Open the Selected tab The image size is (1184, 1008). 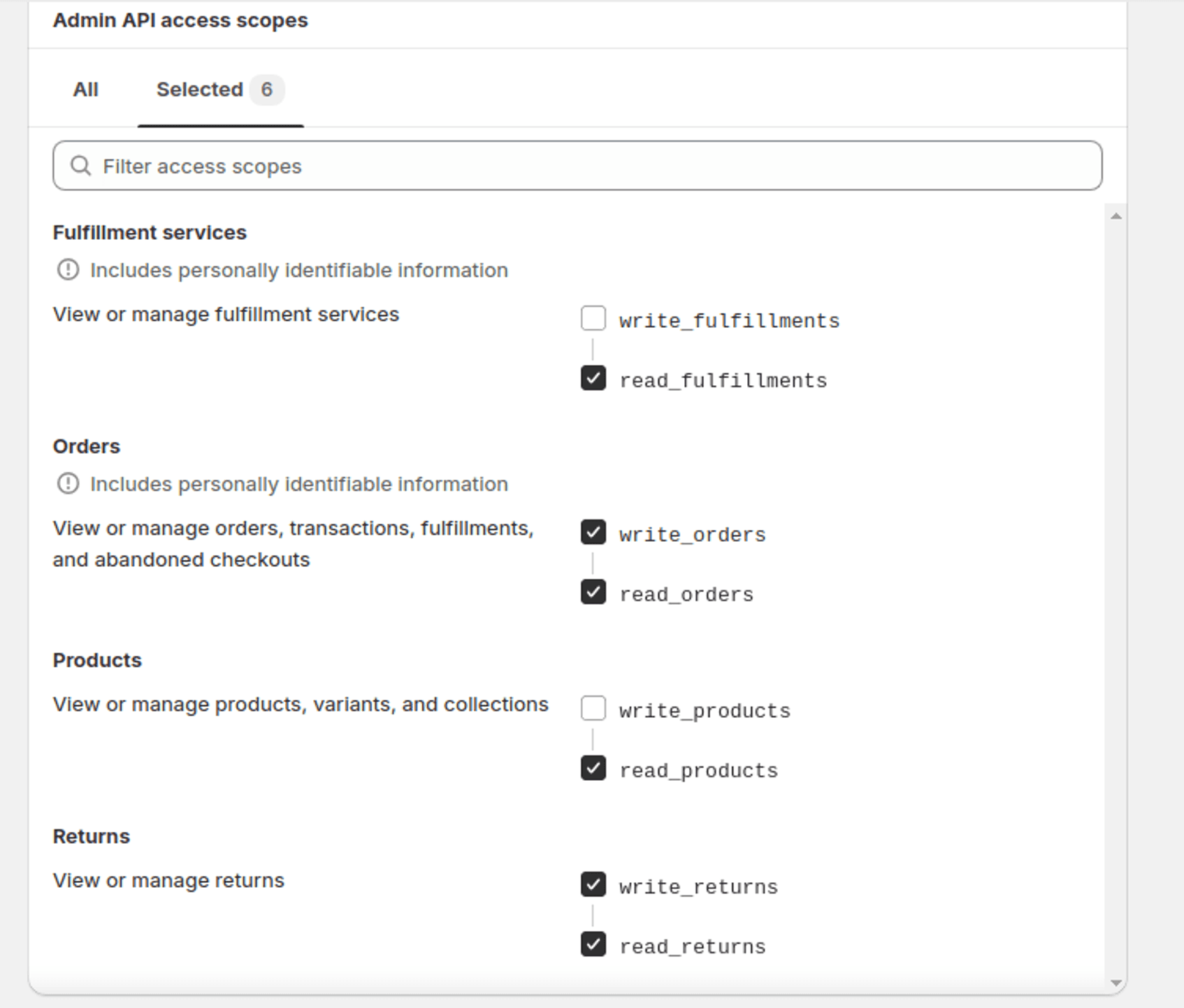[x=200, y=89]
